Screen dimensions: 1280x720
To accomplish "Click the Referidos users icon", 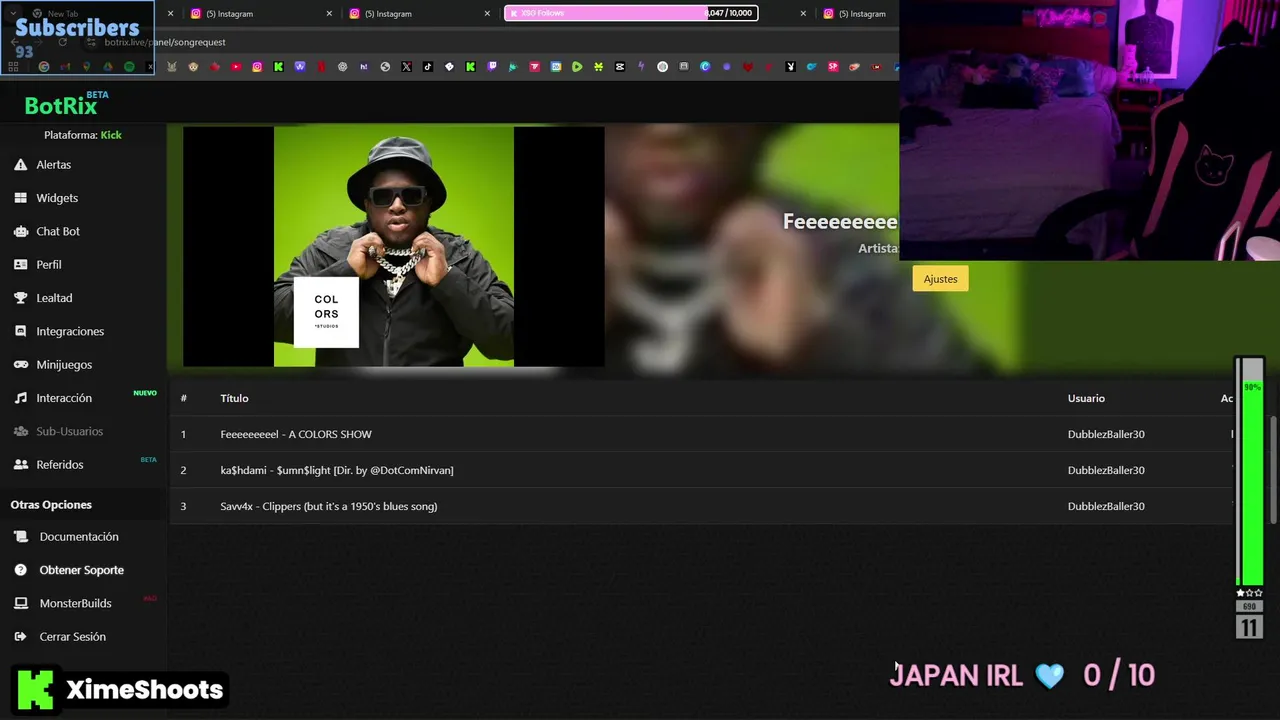I will (20, 465).
